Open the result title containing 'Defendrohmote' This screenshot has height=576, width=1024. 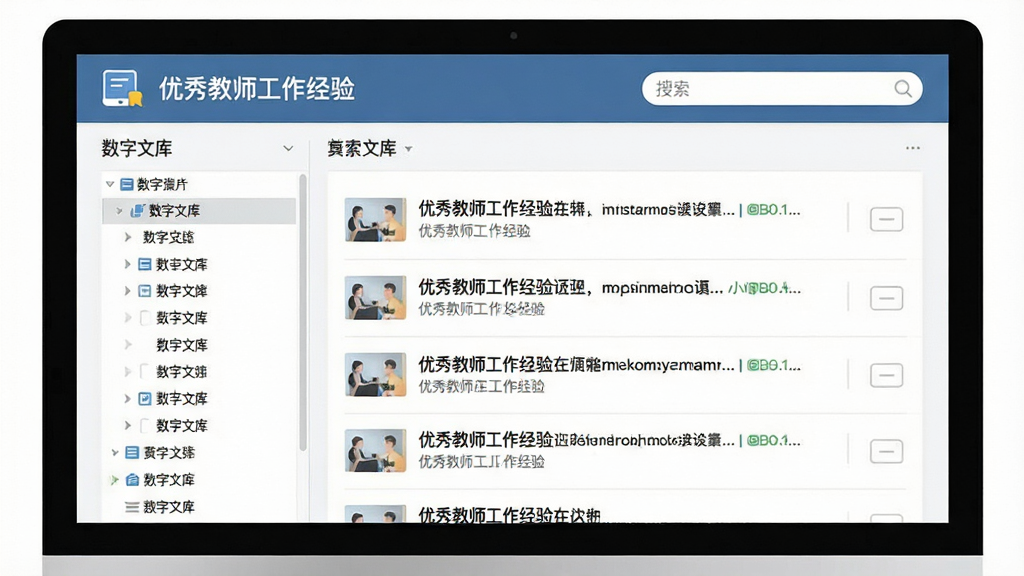576,440
